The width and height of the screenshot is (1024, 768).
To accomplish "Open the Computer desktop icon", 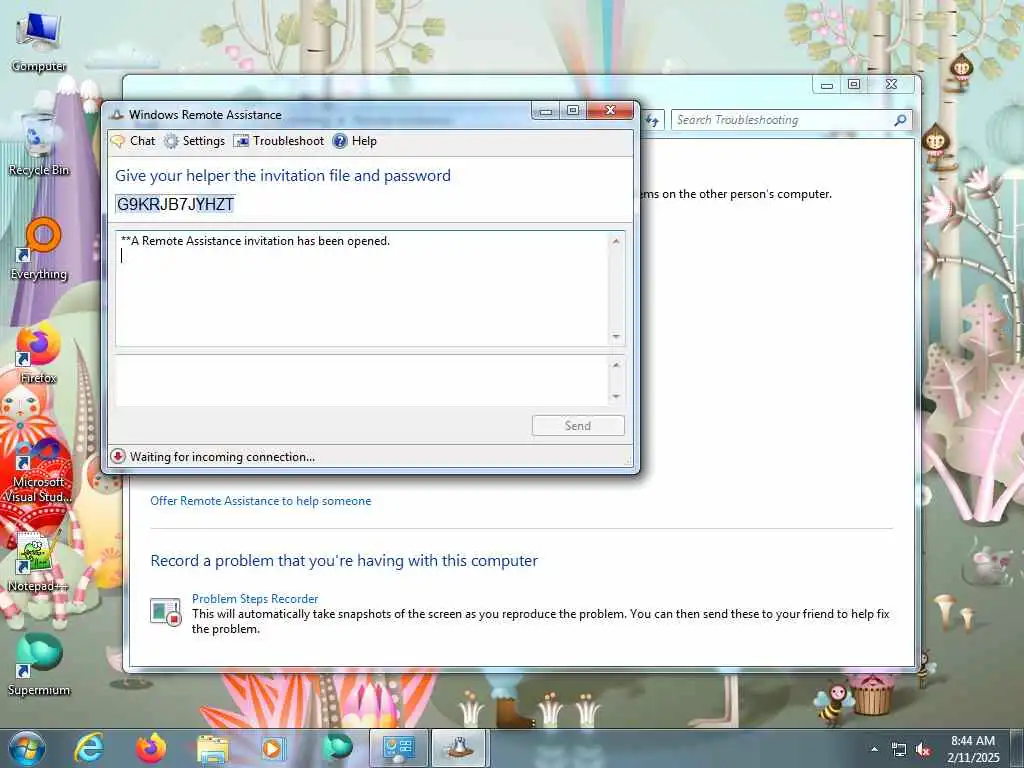I will 39,42.
